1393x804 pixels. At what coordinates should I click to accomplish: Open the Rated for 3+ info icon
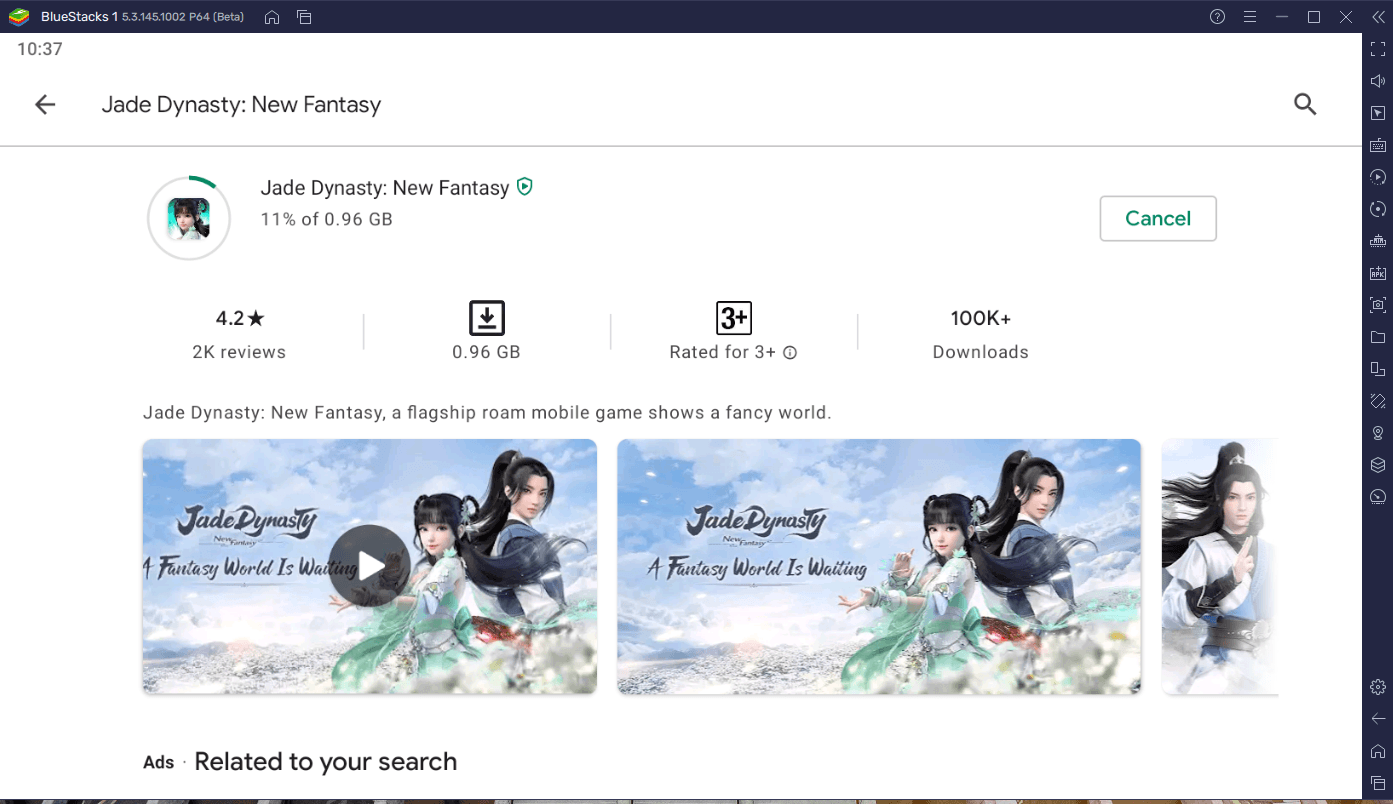[790, 352]
